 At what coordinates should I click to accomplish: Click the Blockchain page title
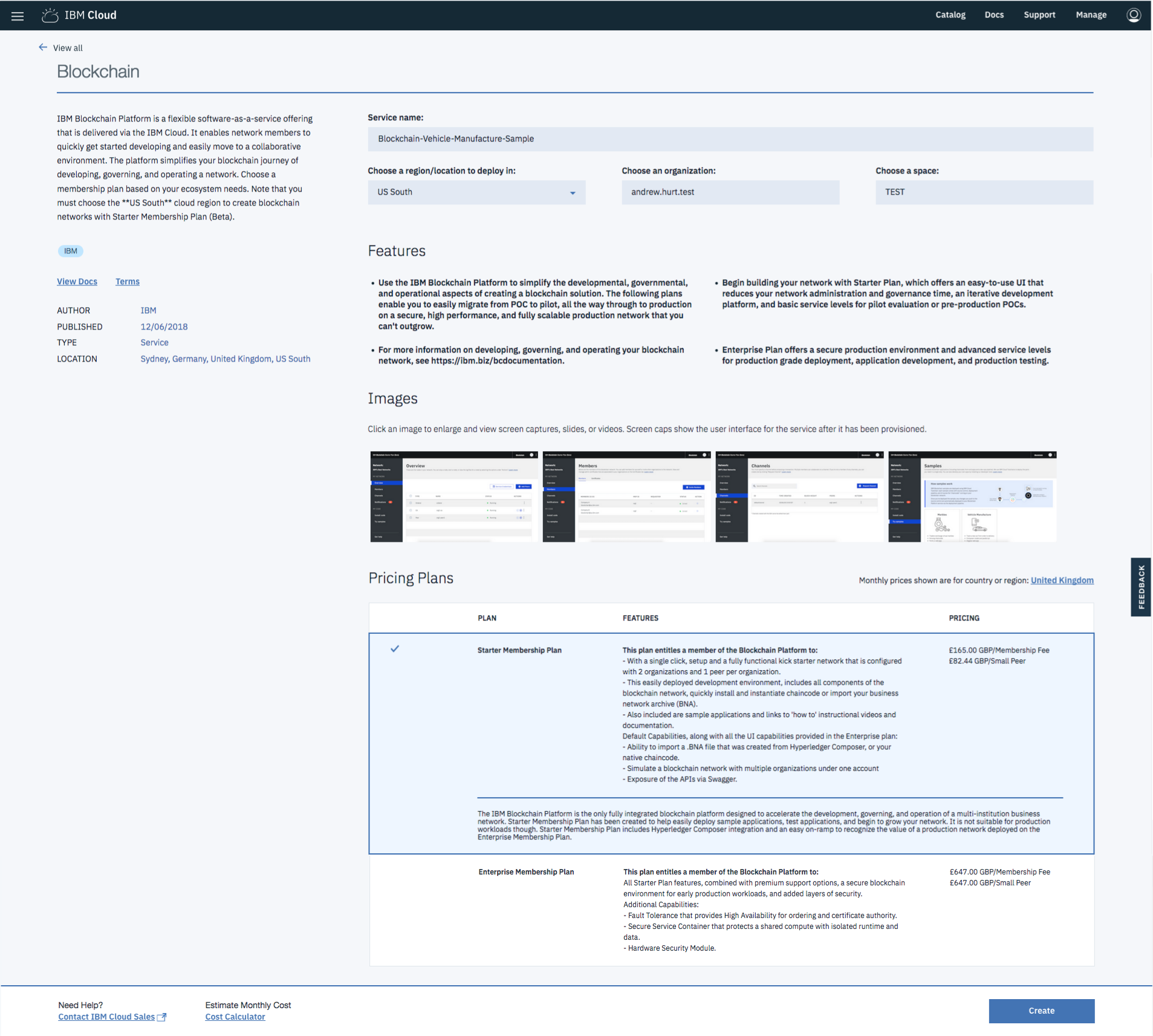98,71
